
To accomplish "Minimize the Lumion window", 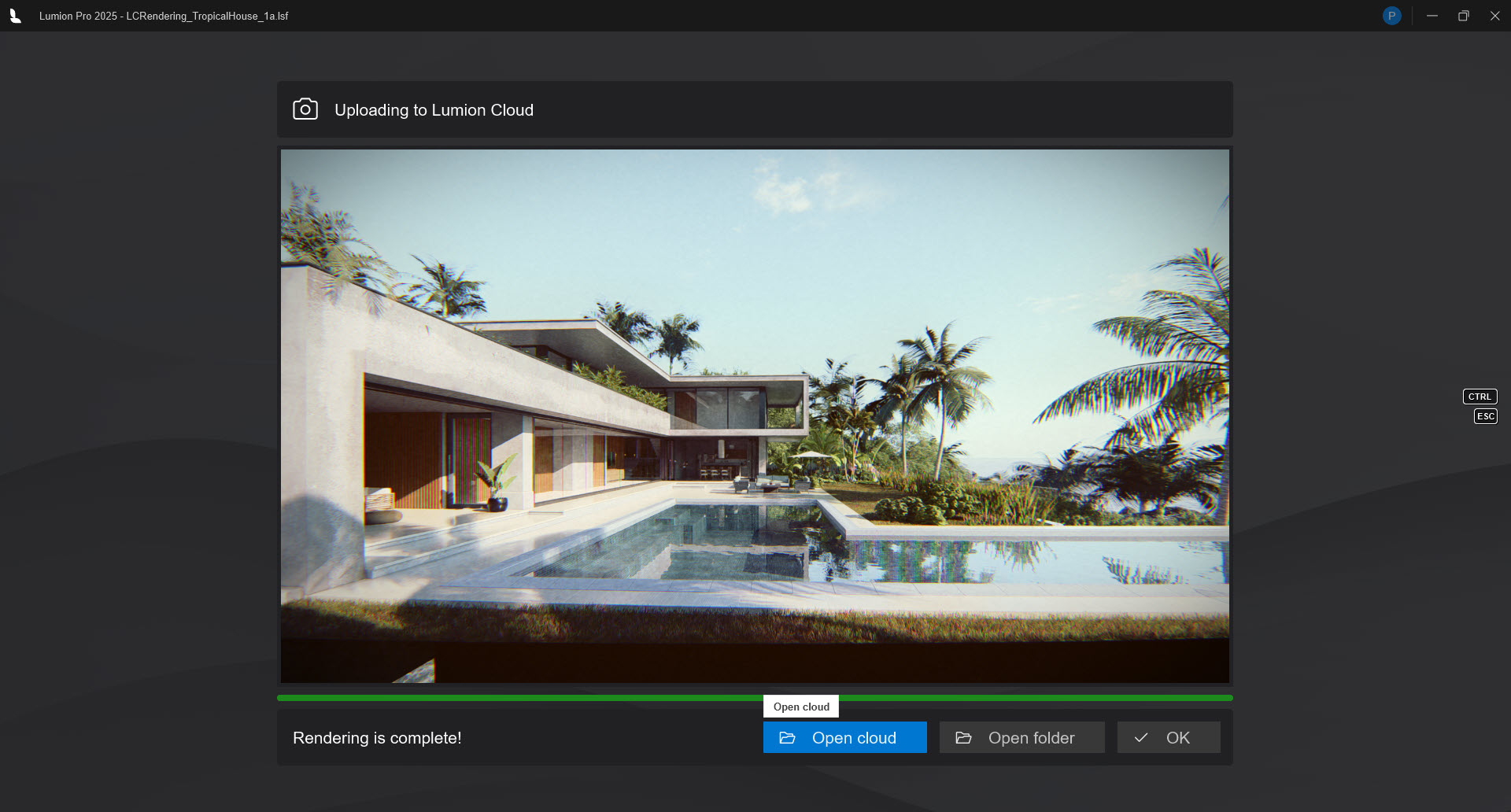I will (1432, 16).
